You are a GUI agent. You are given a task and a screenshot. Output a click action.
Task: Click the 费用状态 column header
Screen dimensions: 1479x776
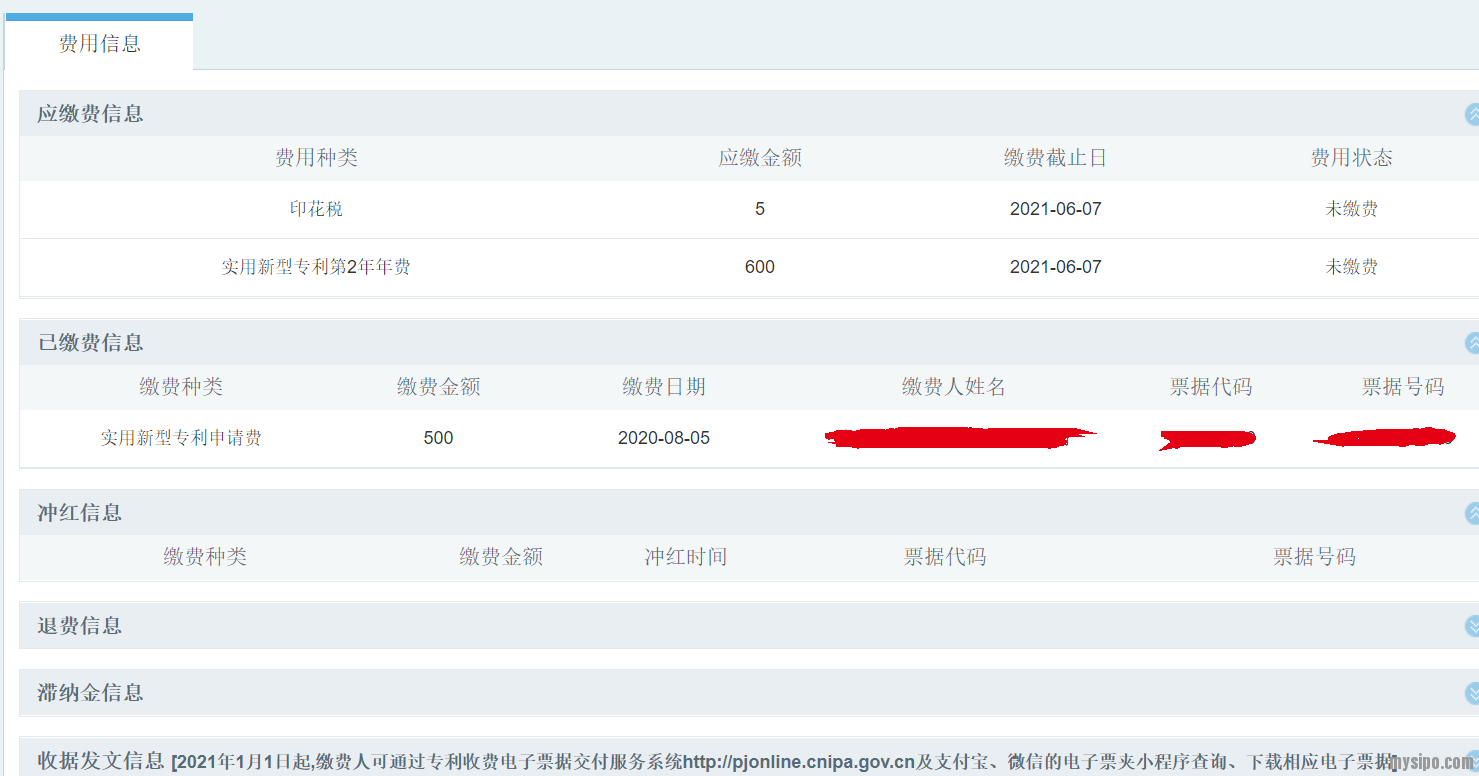tap(1351, 158)
